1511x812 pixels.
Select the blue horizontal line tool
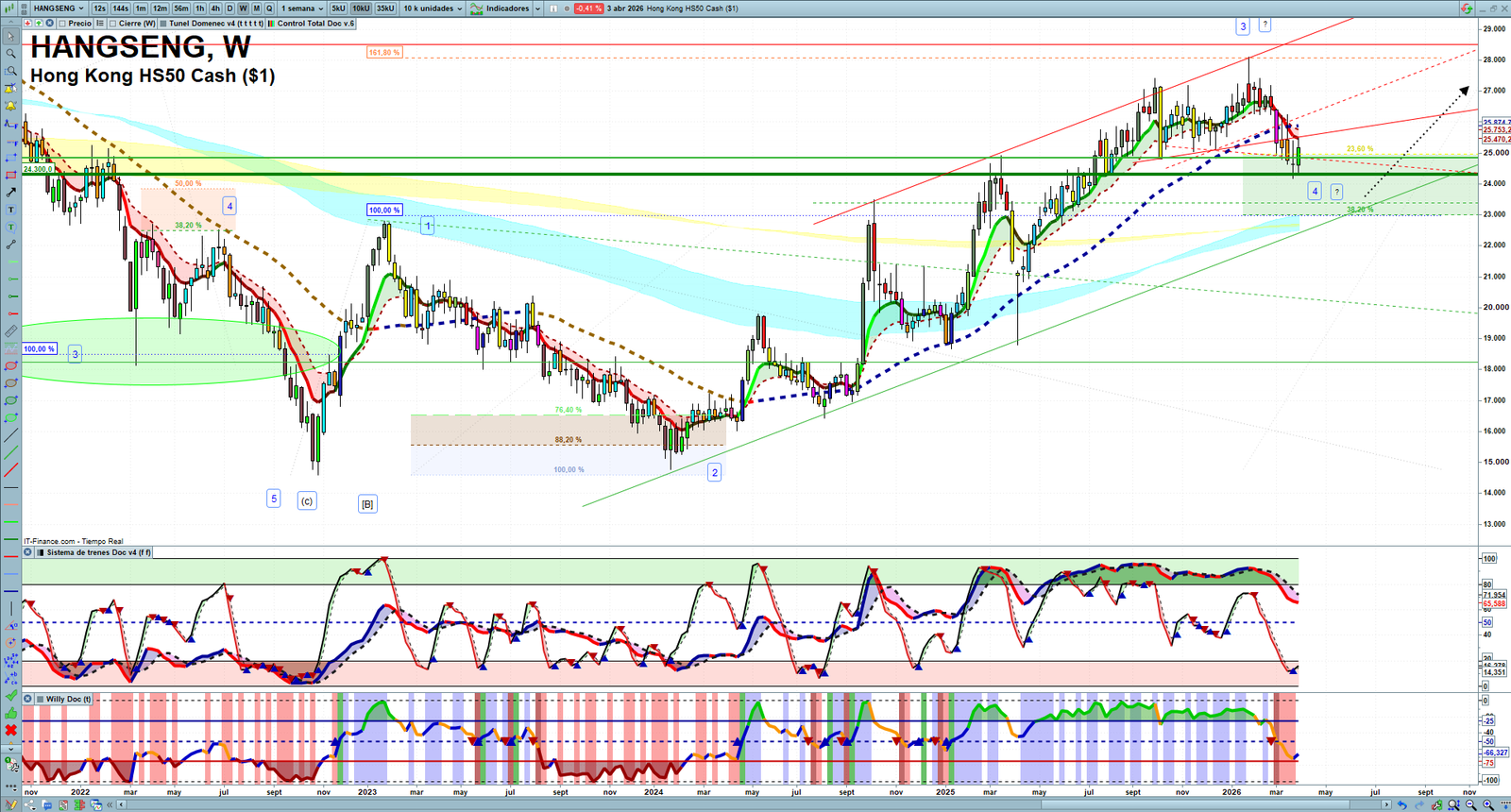pos(10,591)
